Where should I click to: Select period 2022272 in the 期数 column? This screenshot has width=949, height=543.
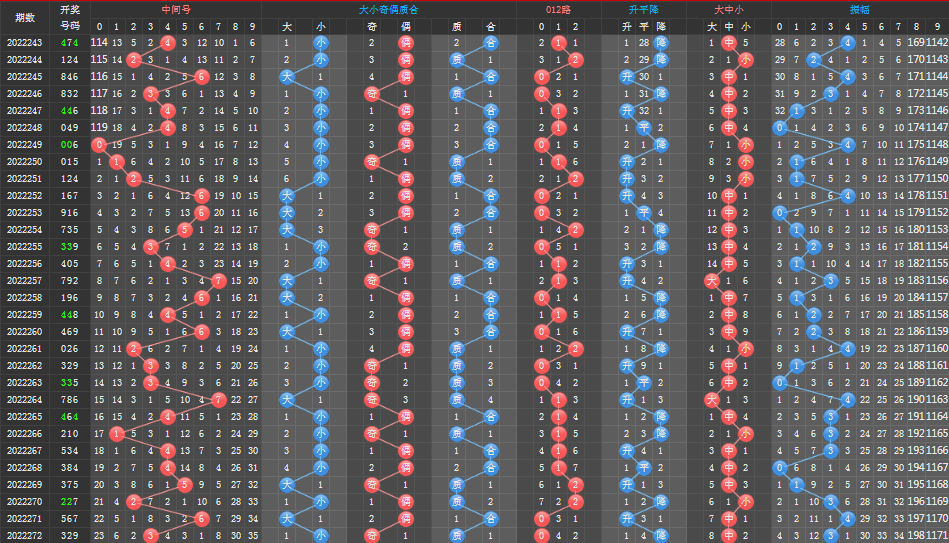[x=24, y=536]
